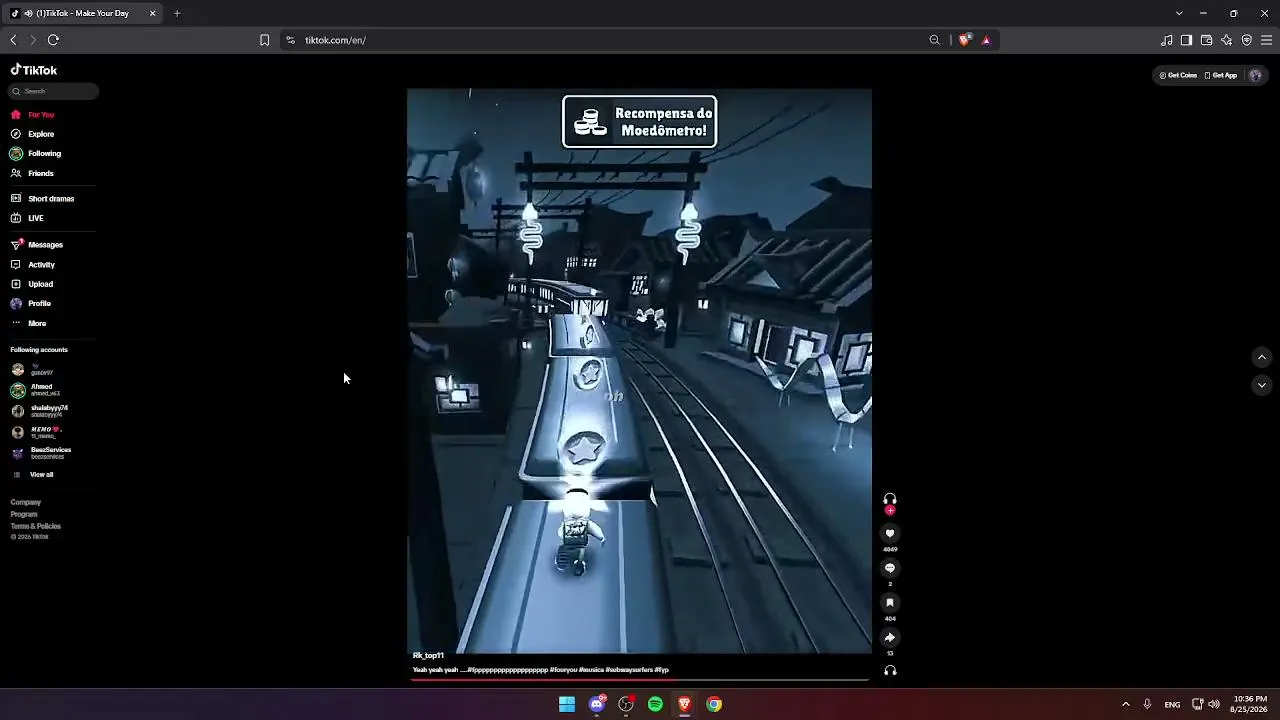Open the Brave Wallet
The image size is (1280, 720).
[x=1206, y=40]
